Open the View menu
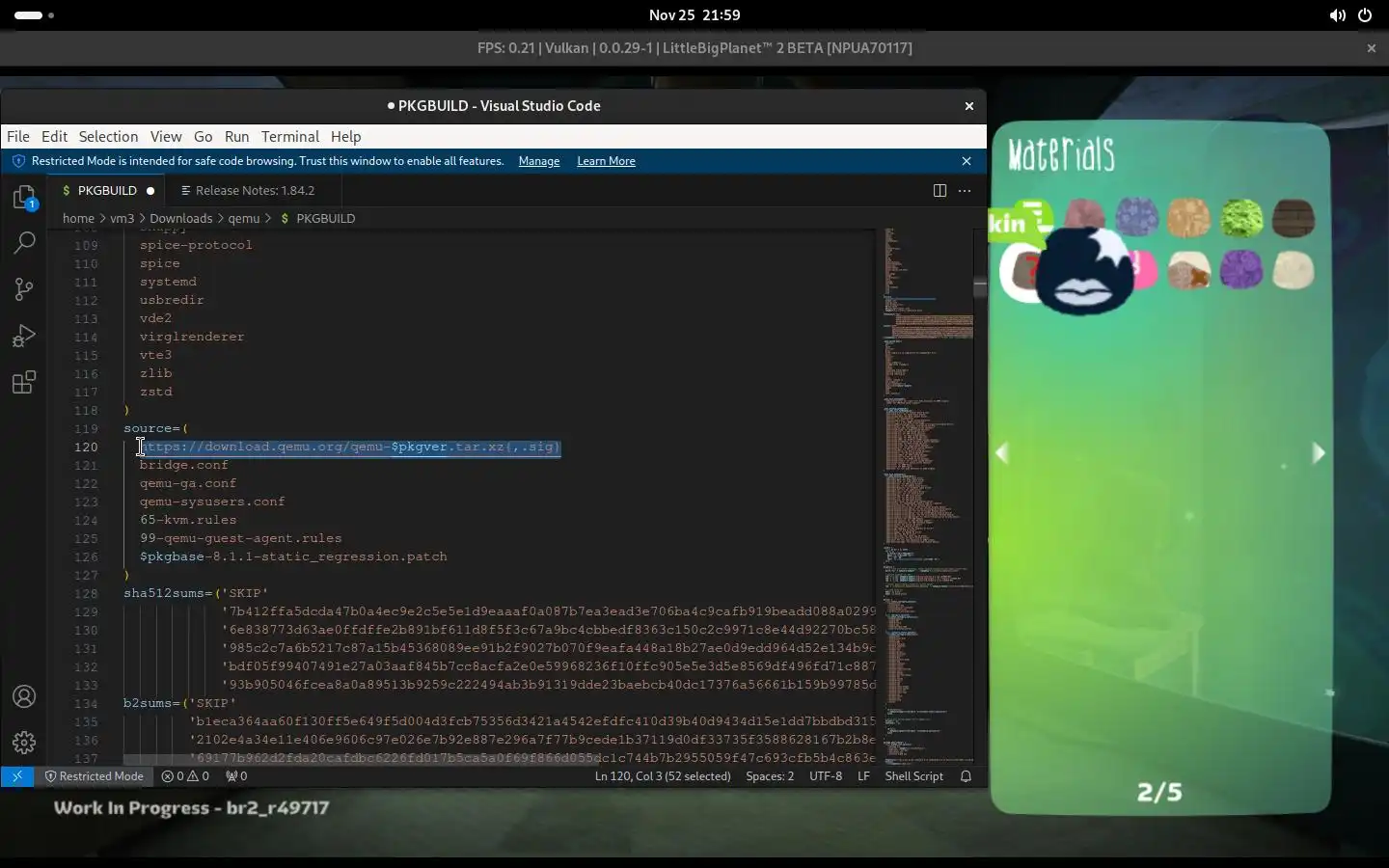Viewport: 1389px width, 868px height. click(x=165, y=136)
